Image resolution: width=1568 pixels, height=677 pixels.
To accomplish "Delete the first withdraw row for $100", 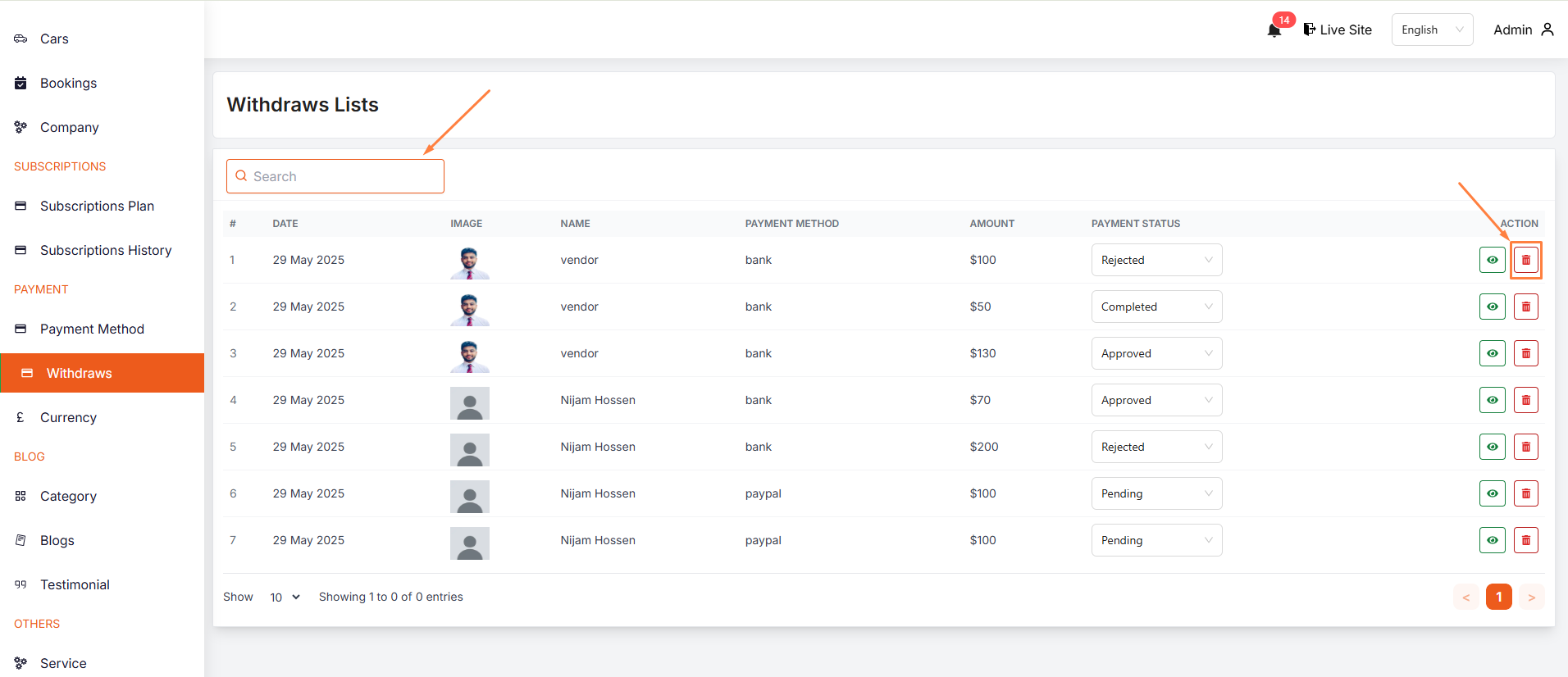I will click(1525, 260).
